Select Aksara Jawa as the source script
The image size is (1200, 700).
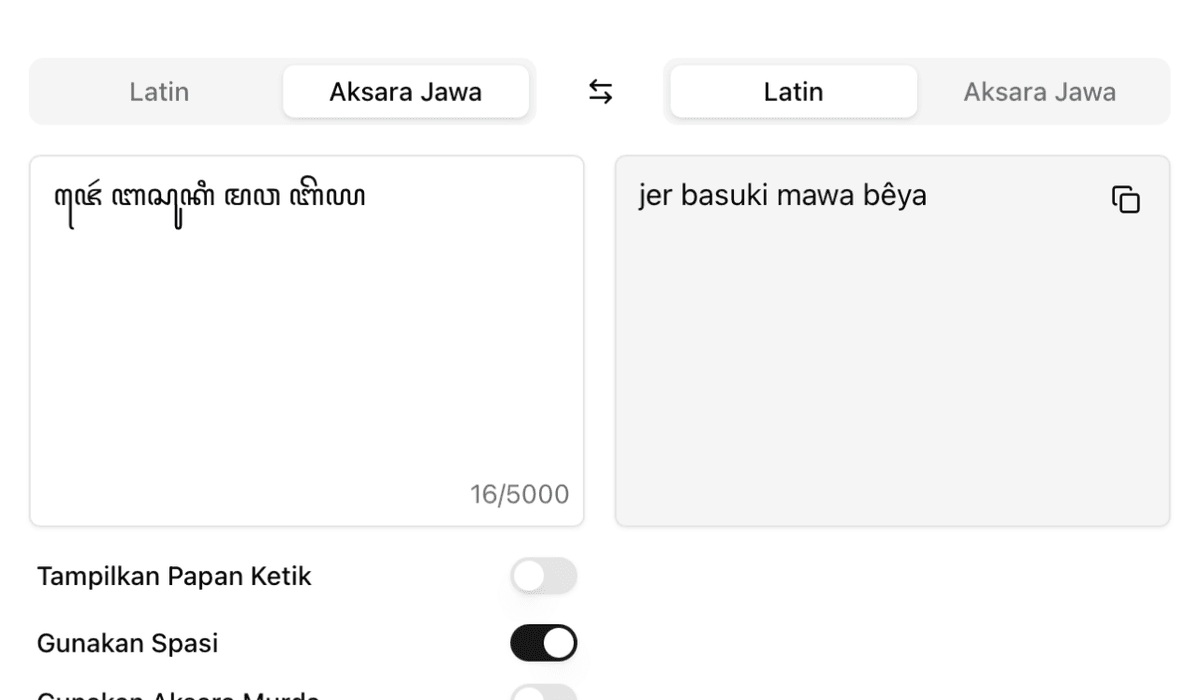(405, 92)
